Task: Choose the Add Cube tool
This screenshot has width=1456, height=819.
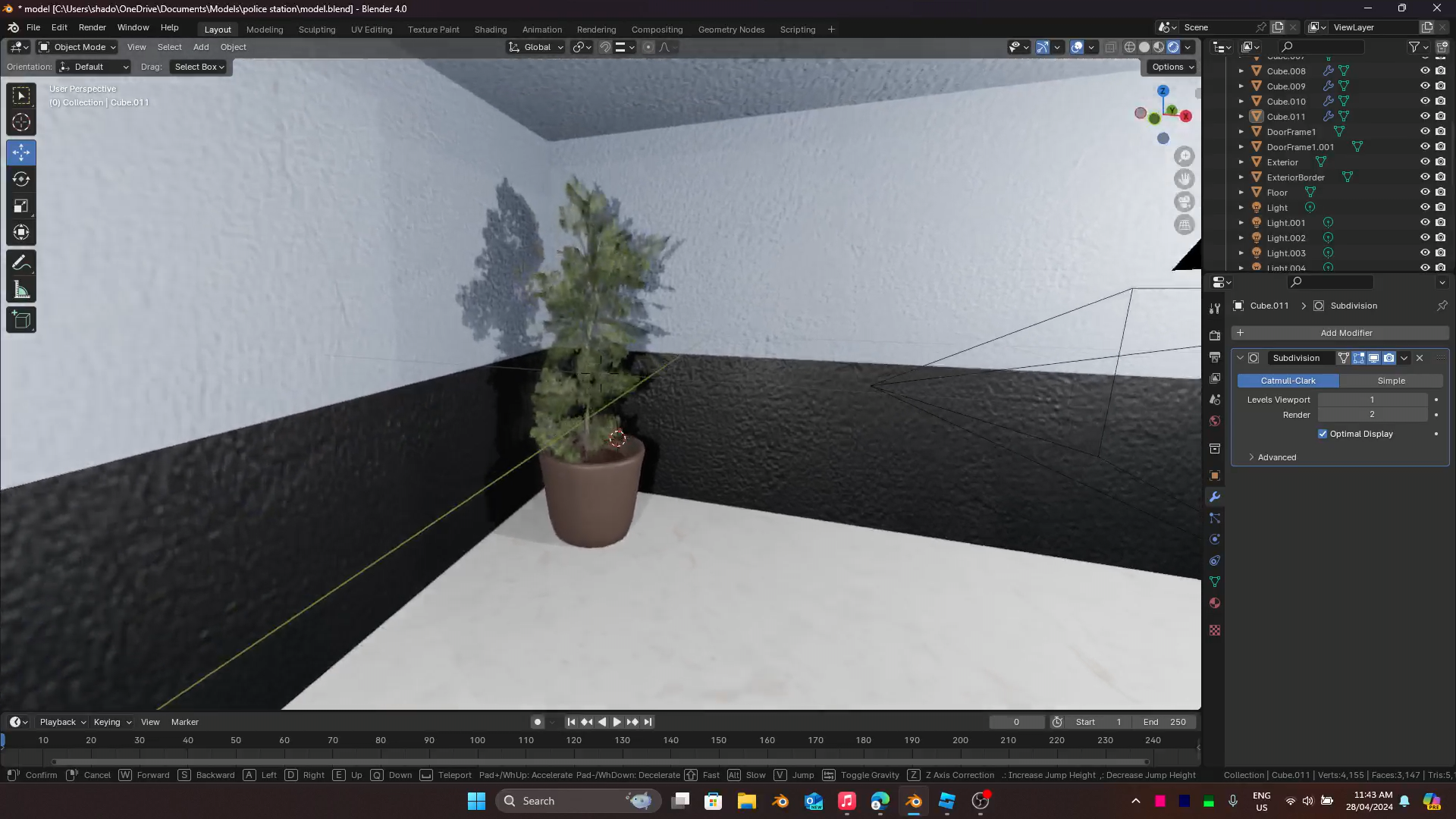Action: (x=21, y=320)
